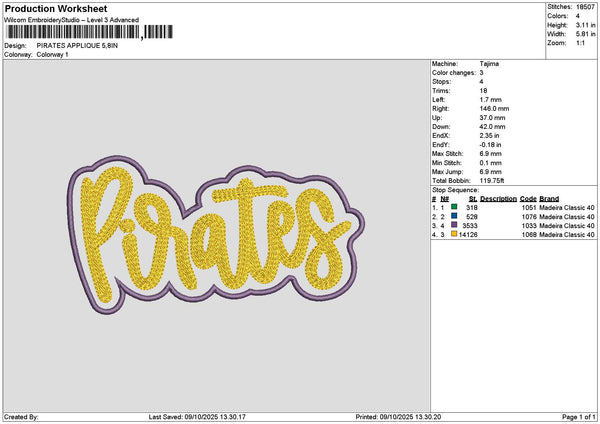
Task: Click stitch count 14126 in row 4
Action: 468,235
